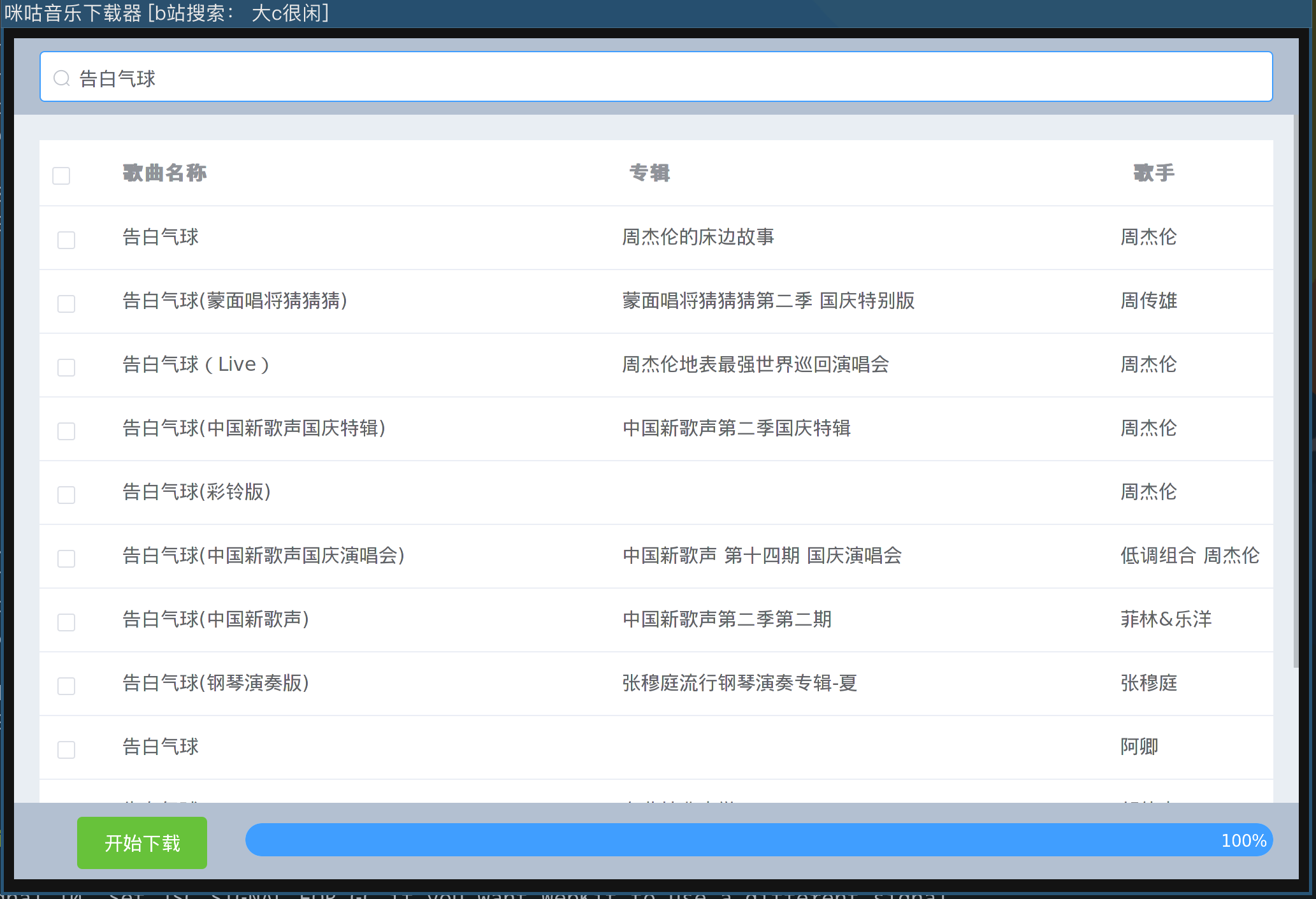Check the first 告白气球 row by 周杰伦
This screenshot has height=899, width=1316.
pos(66,240)
